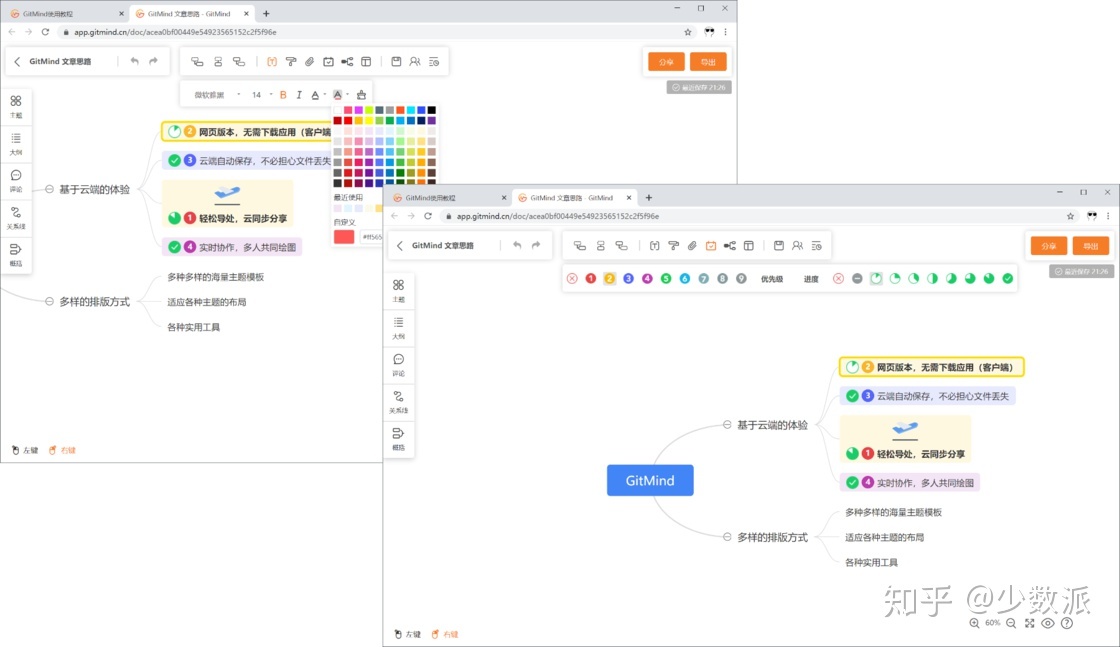The height and width of the screenshot is (647, 1120).
Task: Open font size 14 dropdown in back window
Action: click(x=261, y=94)
